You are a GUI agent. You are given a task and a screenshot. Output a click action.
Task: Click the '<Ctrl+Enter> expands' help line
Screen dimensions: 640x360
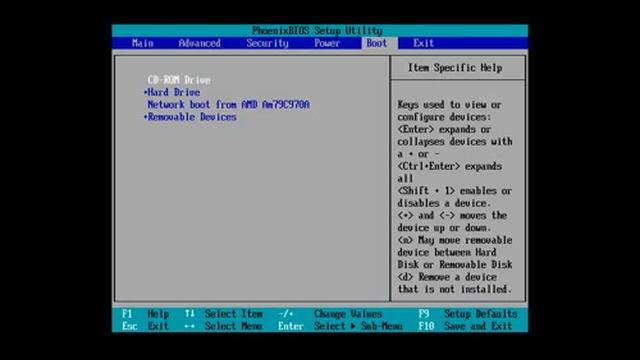coord(449,167)
